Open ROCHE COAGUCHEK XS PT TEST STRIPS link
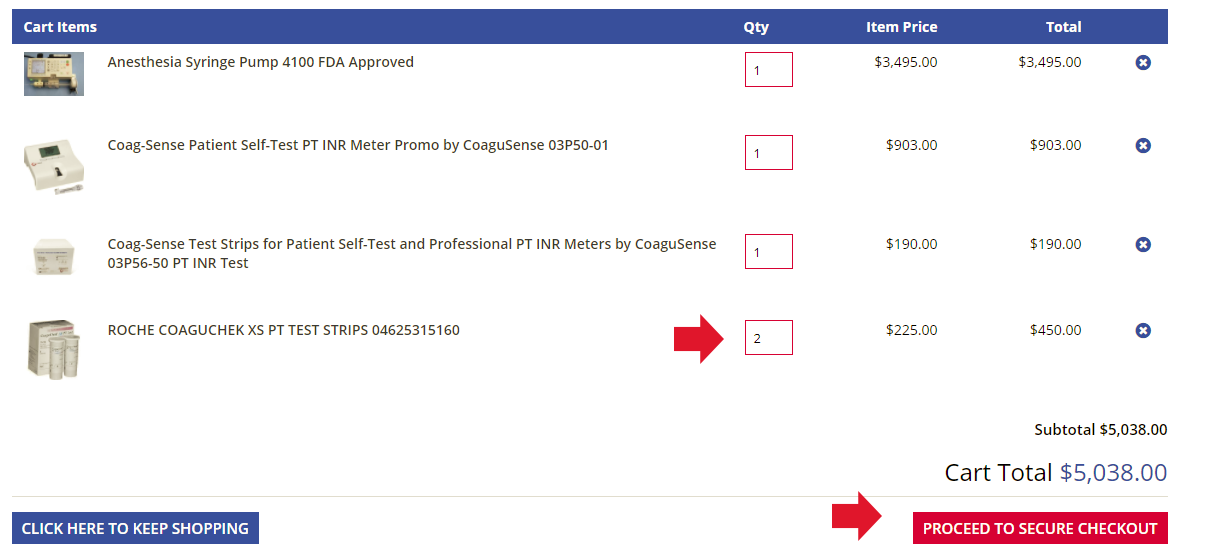Screen dimensions: 1207x552 click(283, 330)
